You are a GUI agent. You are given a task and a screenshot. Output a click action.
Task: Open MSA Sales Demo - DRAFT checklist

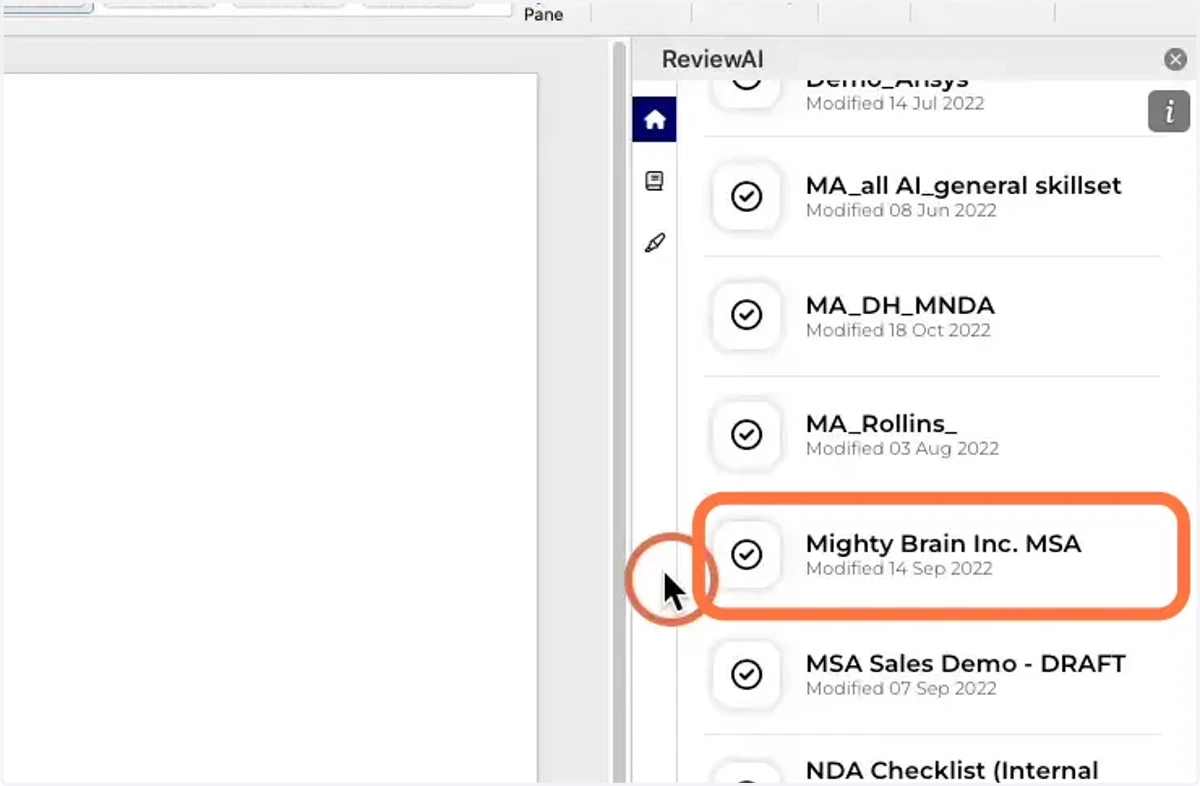pyautogui.click(x=965, y=663)
